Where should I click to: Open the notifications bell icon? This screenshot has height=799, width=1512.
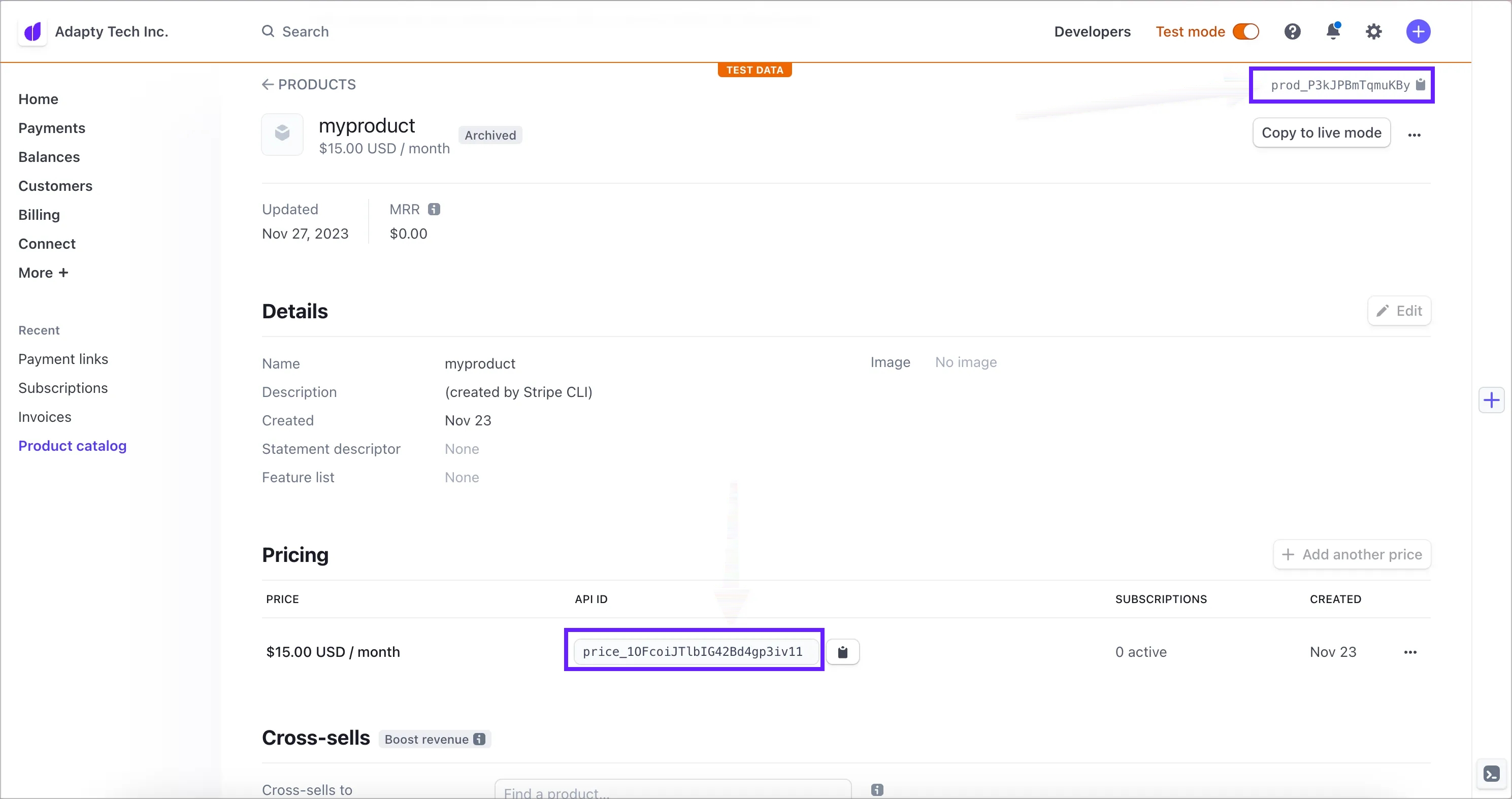point(1333,31)
